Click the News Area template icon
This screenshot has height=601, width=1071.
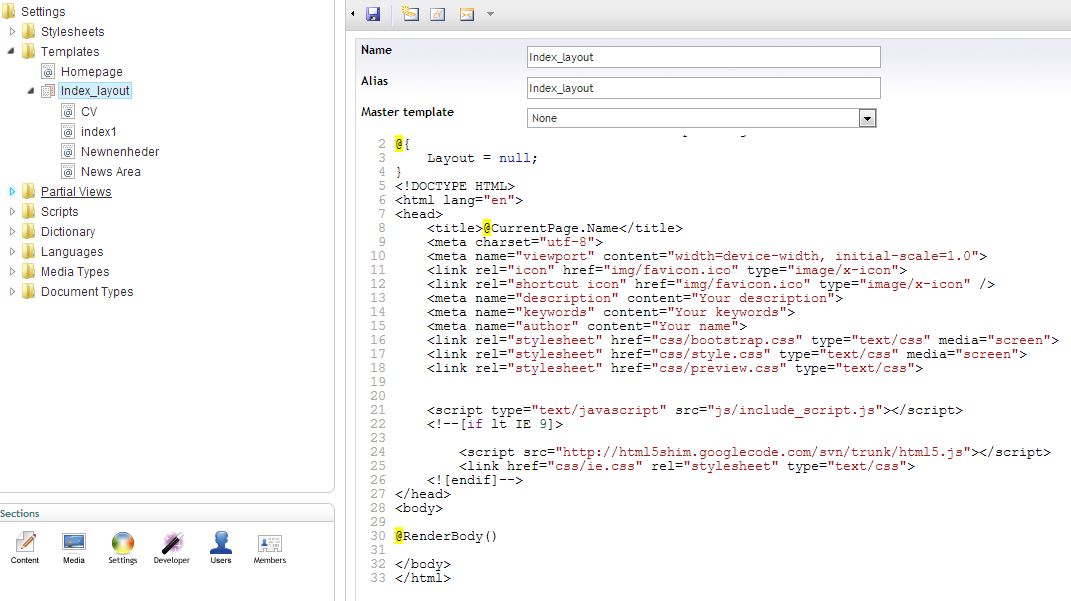pos(68,171)
